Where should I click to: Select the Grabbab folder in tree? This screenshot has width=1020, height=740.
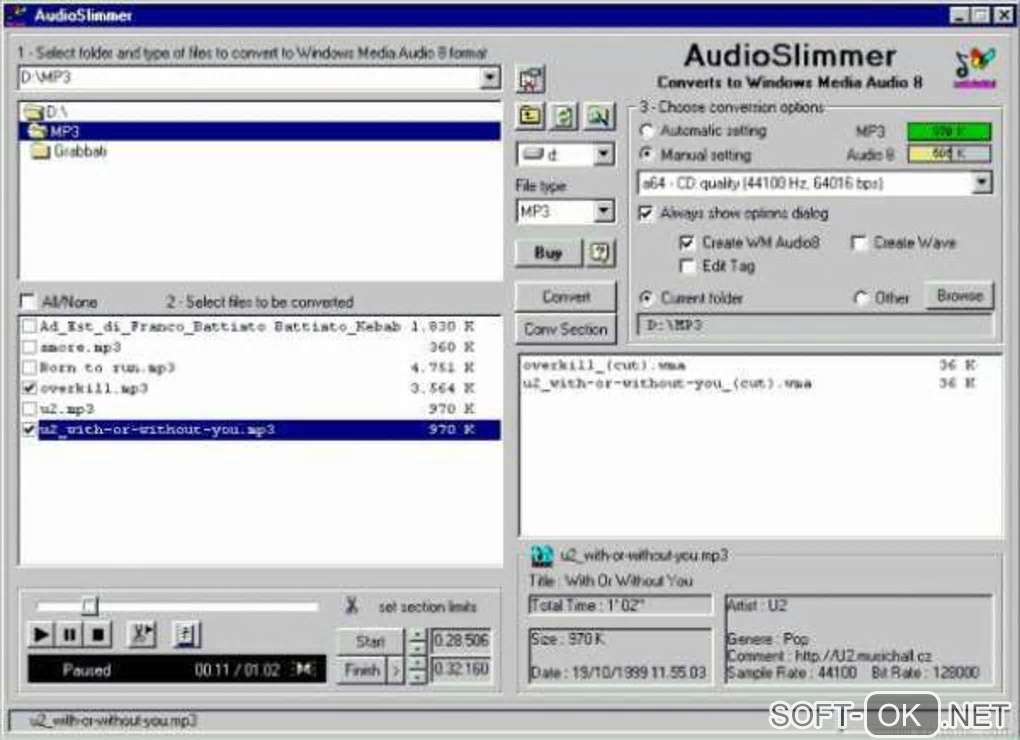(80, 152)
